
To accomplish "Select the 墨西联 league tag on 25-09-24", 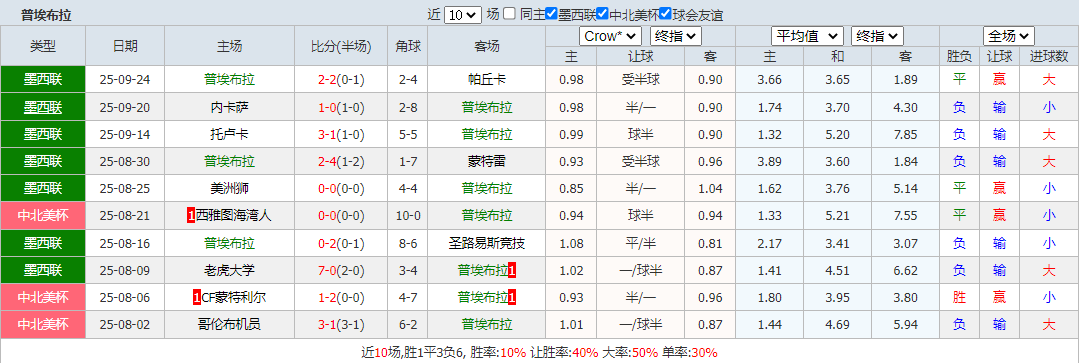I will click(x=43, y=80).
